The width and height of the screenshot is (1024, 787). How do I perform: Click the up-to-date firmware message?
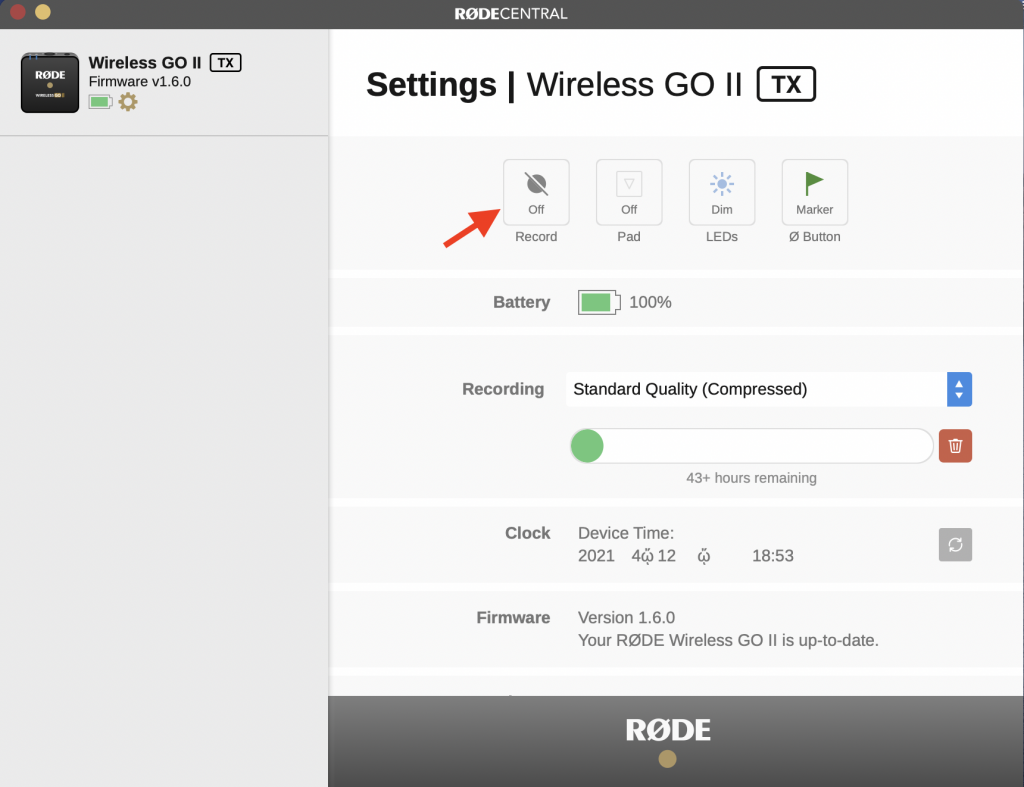click(x=728, y=641)
